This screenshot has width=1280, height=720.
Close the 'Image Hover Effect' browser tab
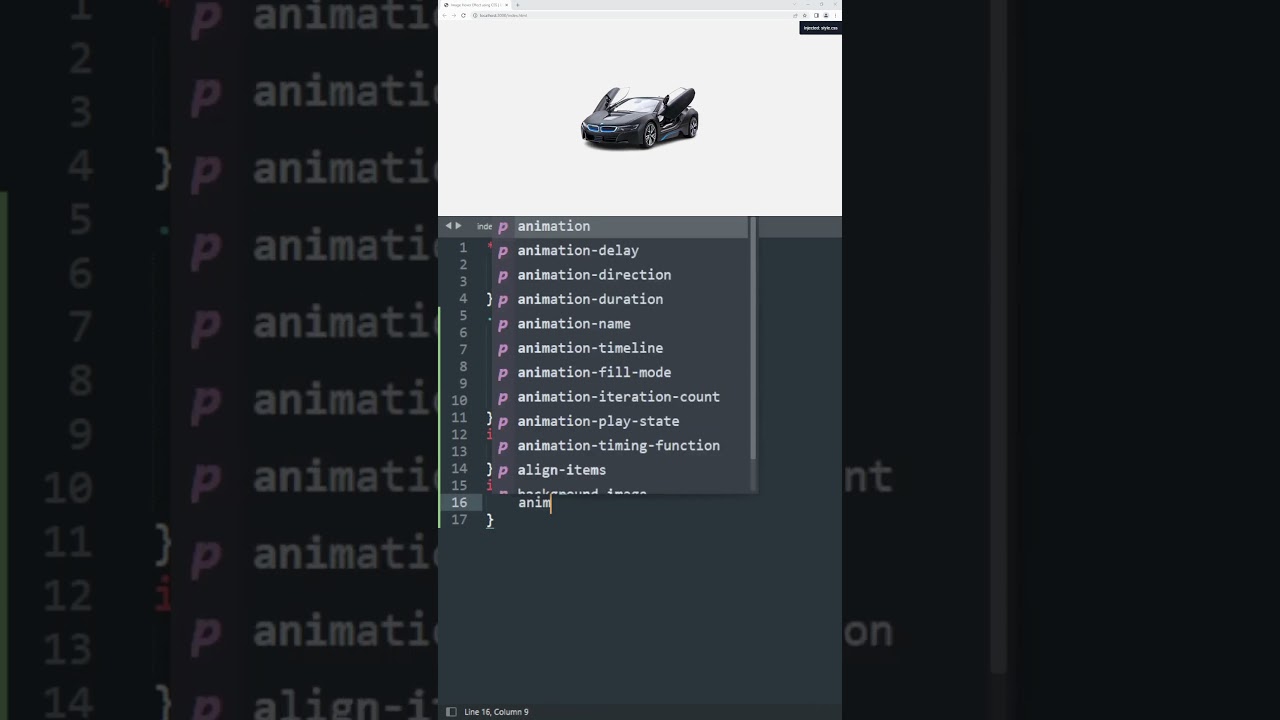point(506,5)
